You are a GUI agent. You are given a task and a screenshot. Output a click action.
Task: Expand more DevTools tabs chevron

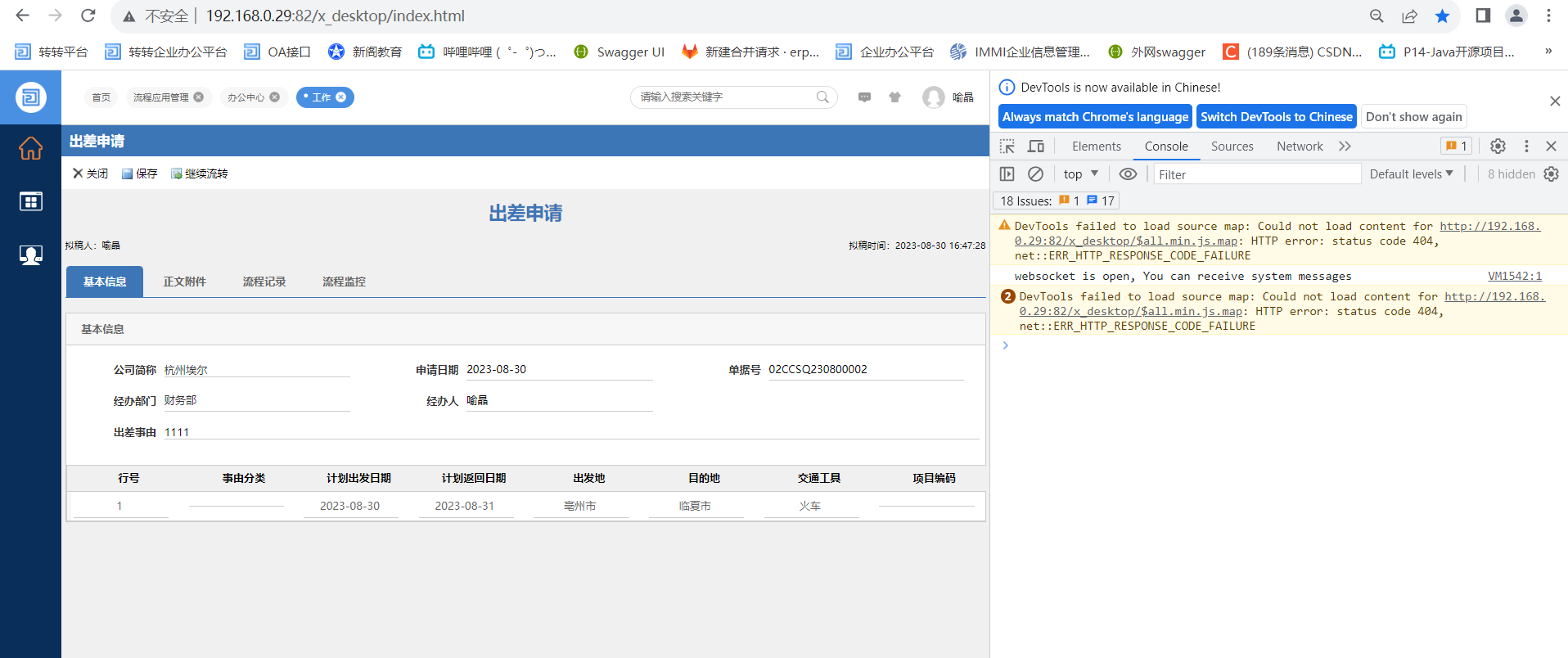[1345, 146]
